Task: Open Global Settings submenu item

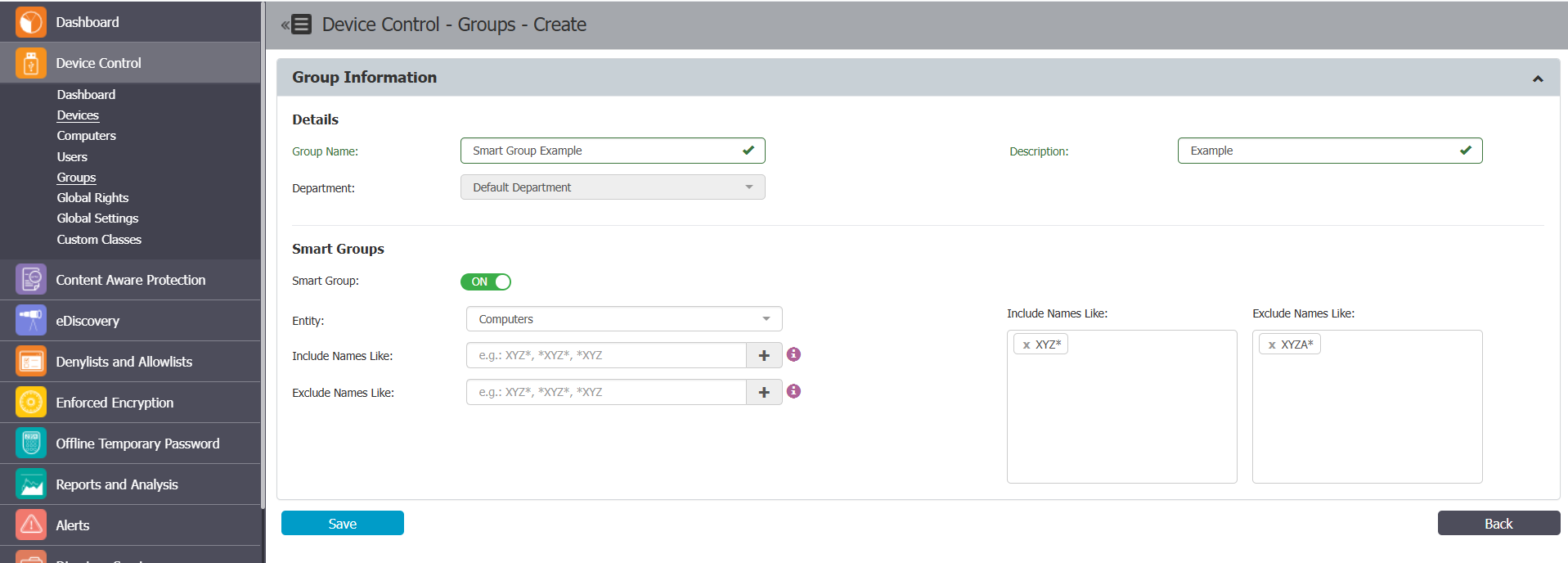Action: 97,218
